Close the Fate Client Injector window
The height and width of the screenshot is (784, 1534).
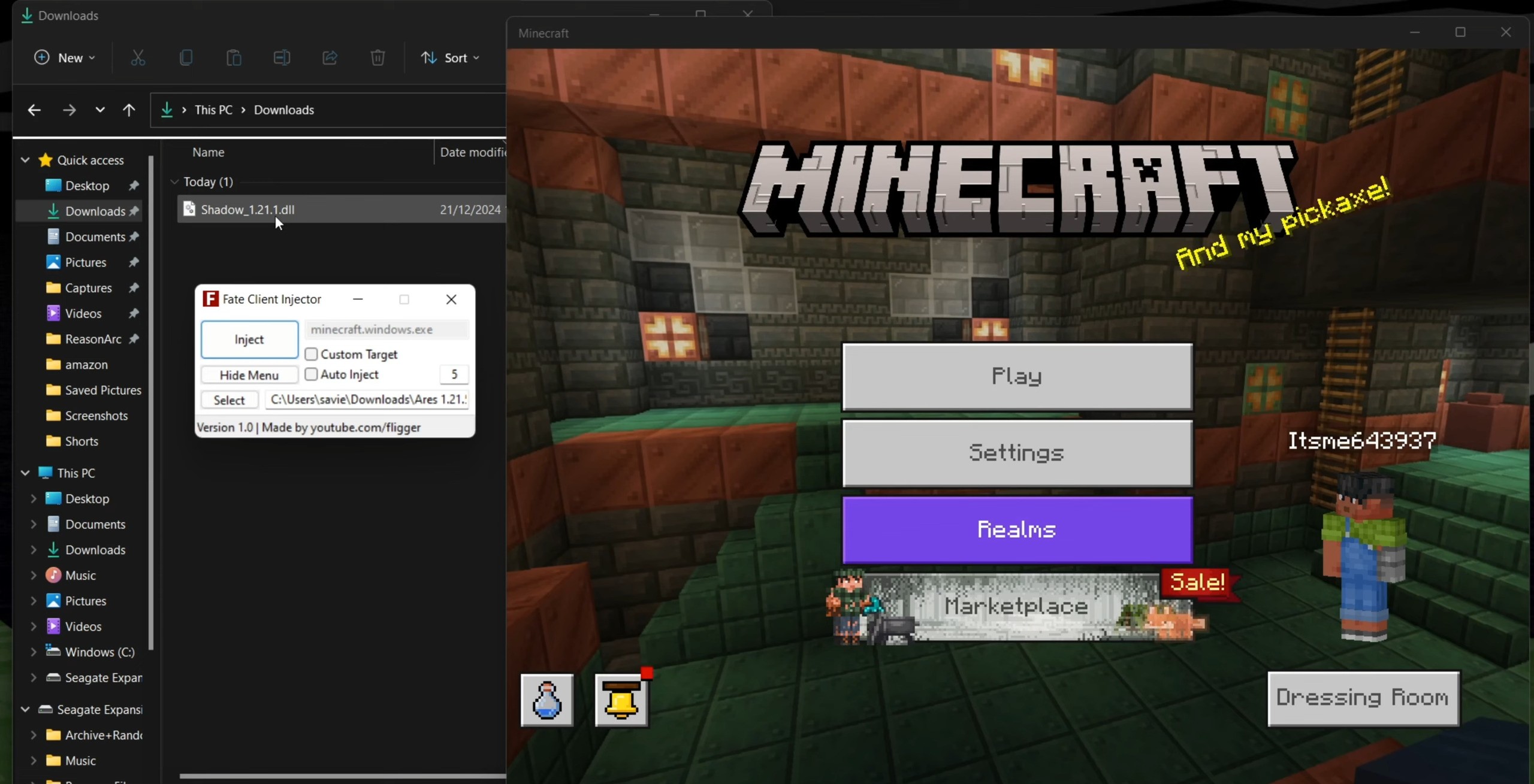coord(451,299)
